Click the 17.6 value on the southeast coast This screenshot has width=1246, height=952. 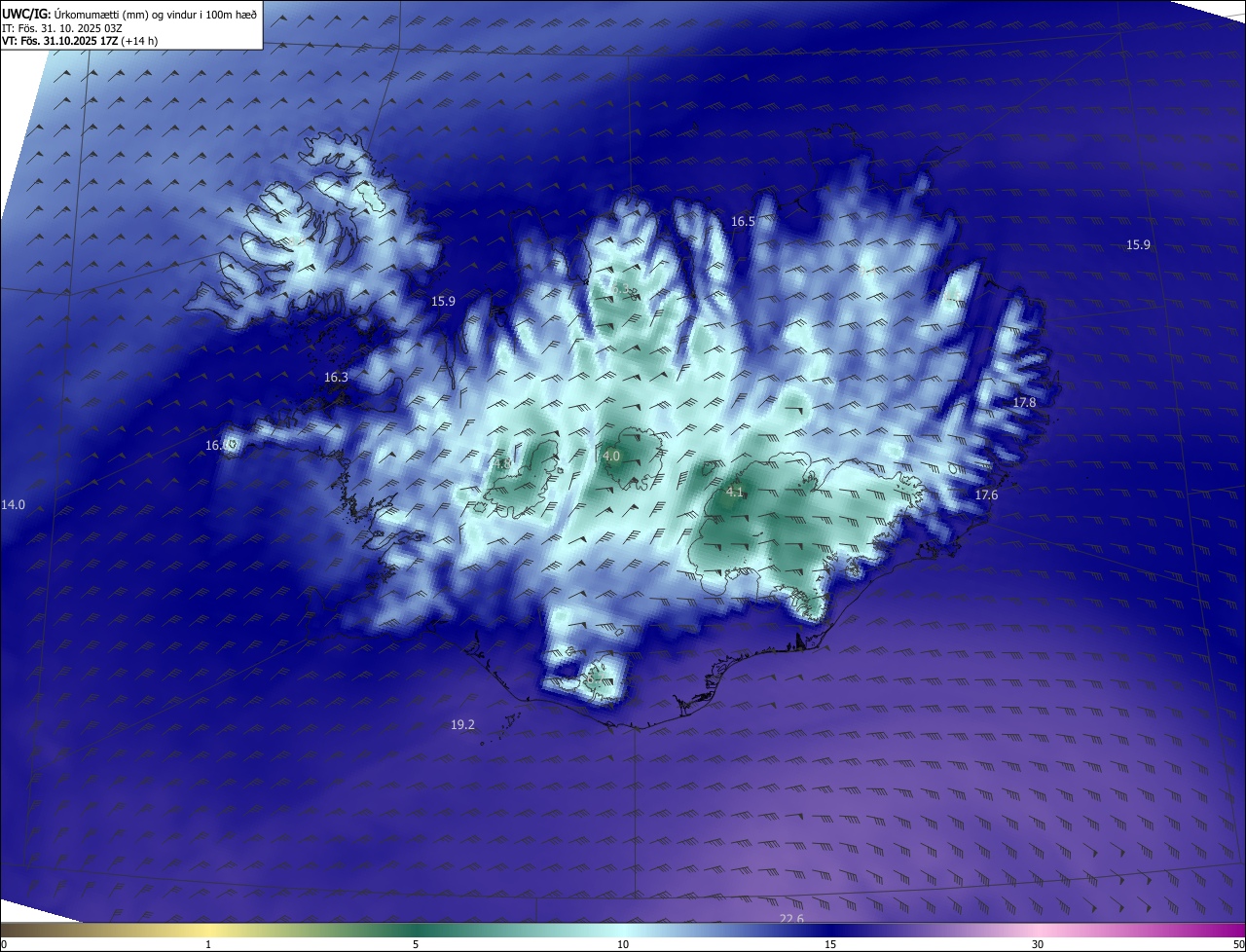point(986,495)
